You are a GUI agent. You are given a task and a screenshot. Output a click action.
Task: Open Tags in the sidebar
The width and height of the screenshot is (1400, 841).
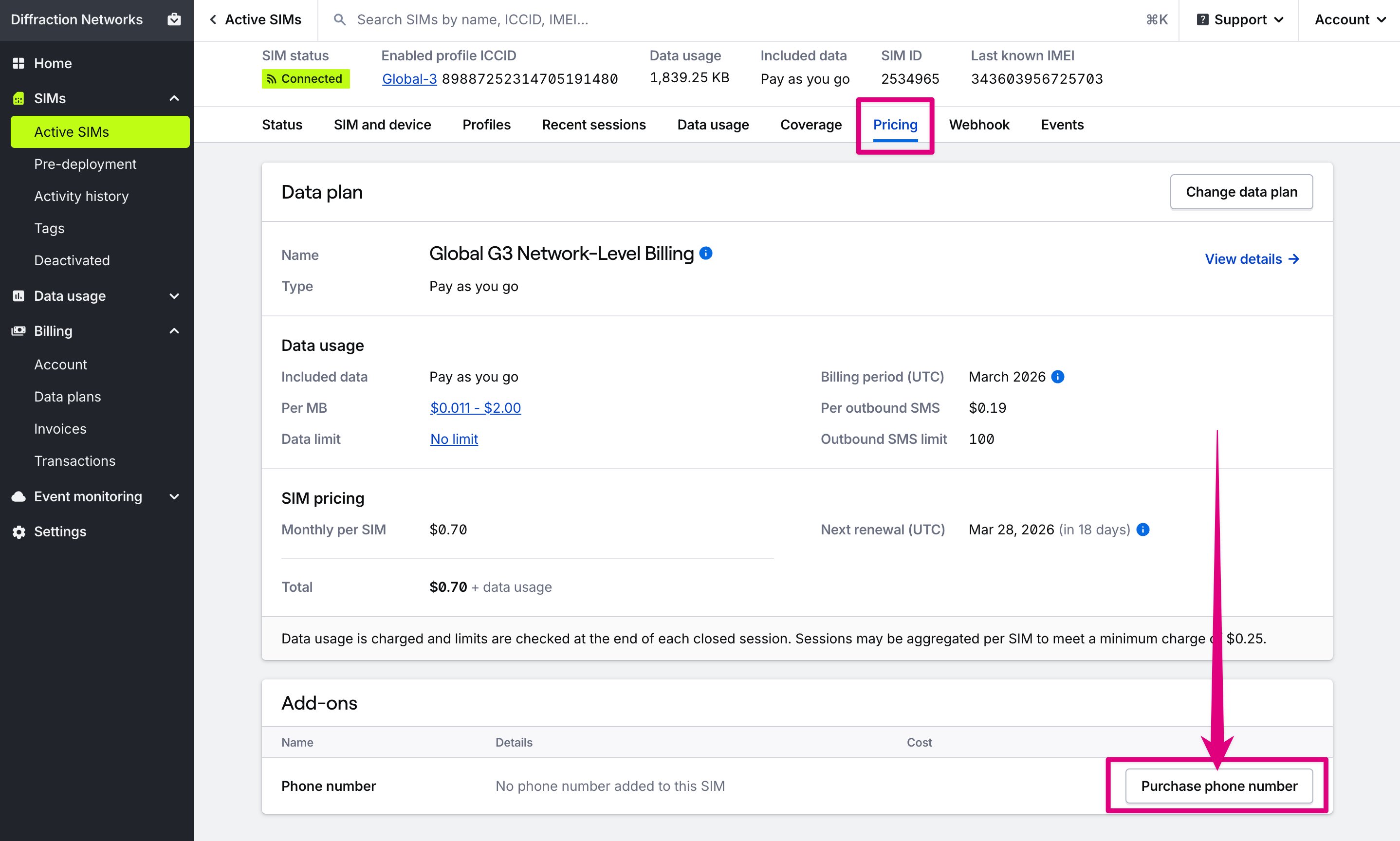coord(49,228)
